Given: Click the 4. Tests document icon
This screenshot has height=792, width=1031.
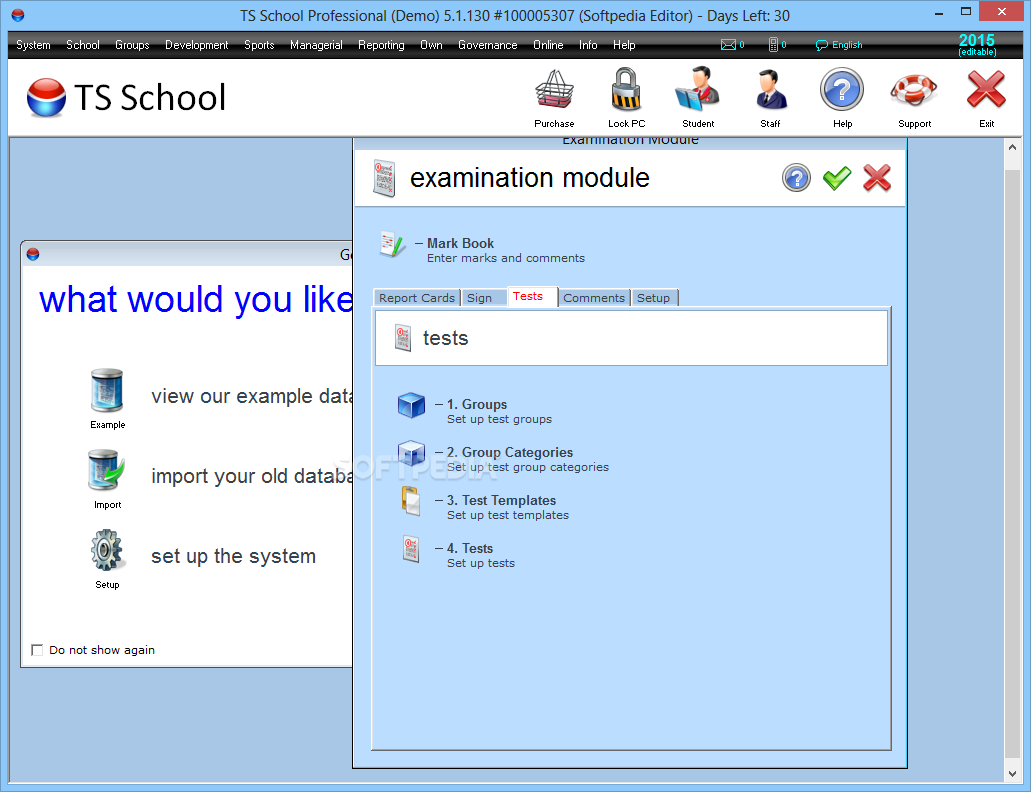Looking at the screenshot, I should coord(411,549).
